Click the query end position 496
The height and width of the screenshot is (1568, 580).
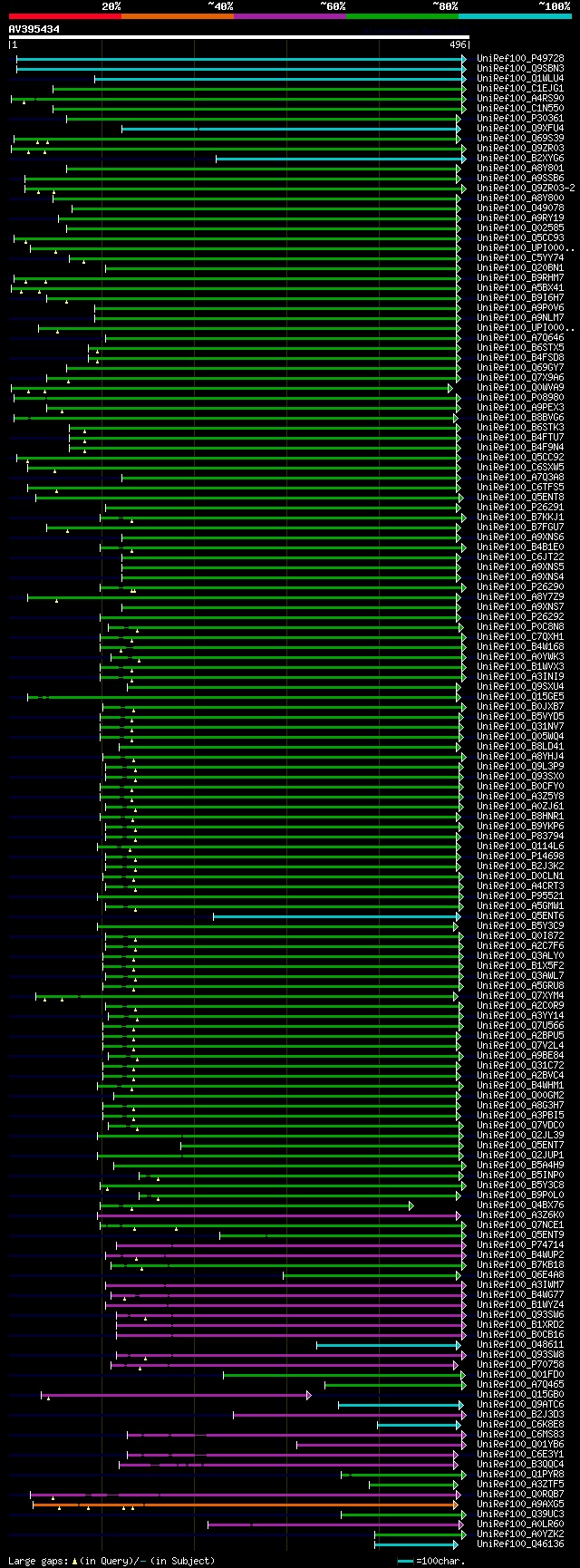[457, 44]
